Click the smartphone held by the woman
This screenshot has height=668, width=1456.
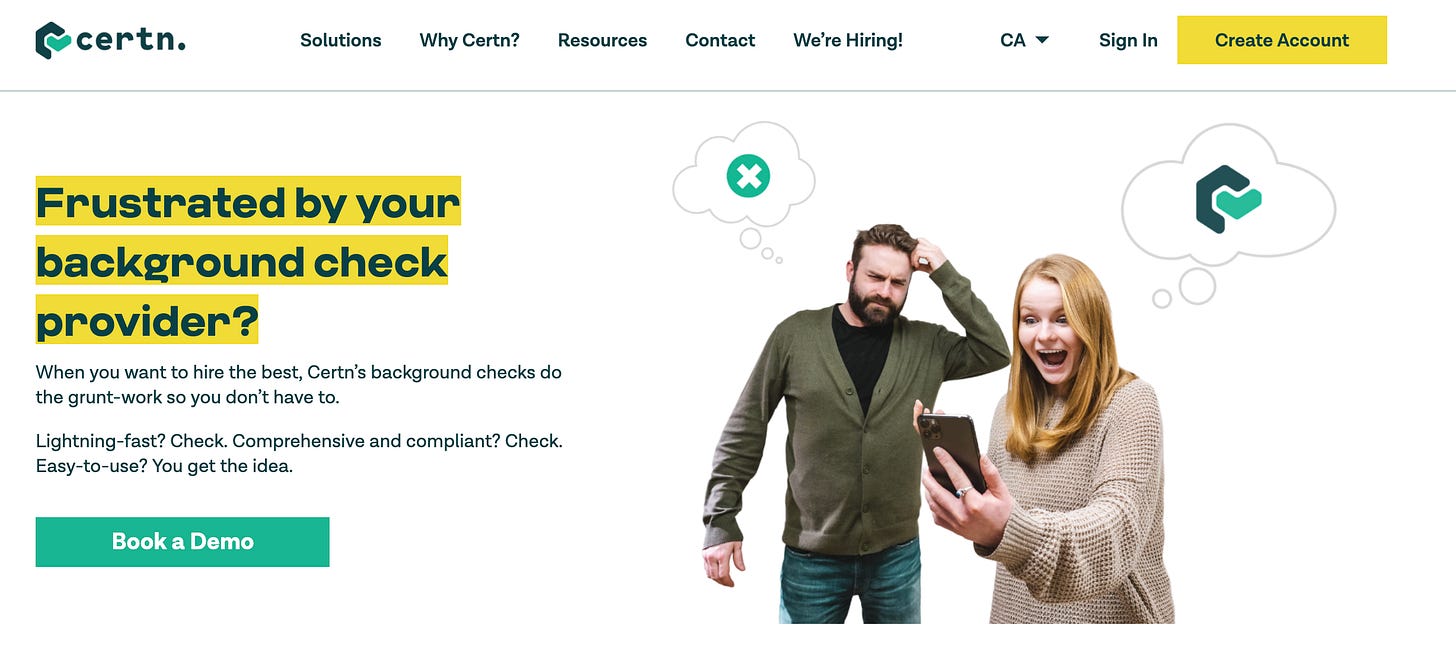[952, 452]
